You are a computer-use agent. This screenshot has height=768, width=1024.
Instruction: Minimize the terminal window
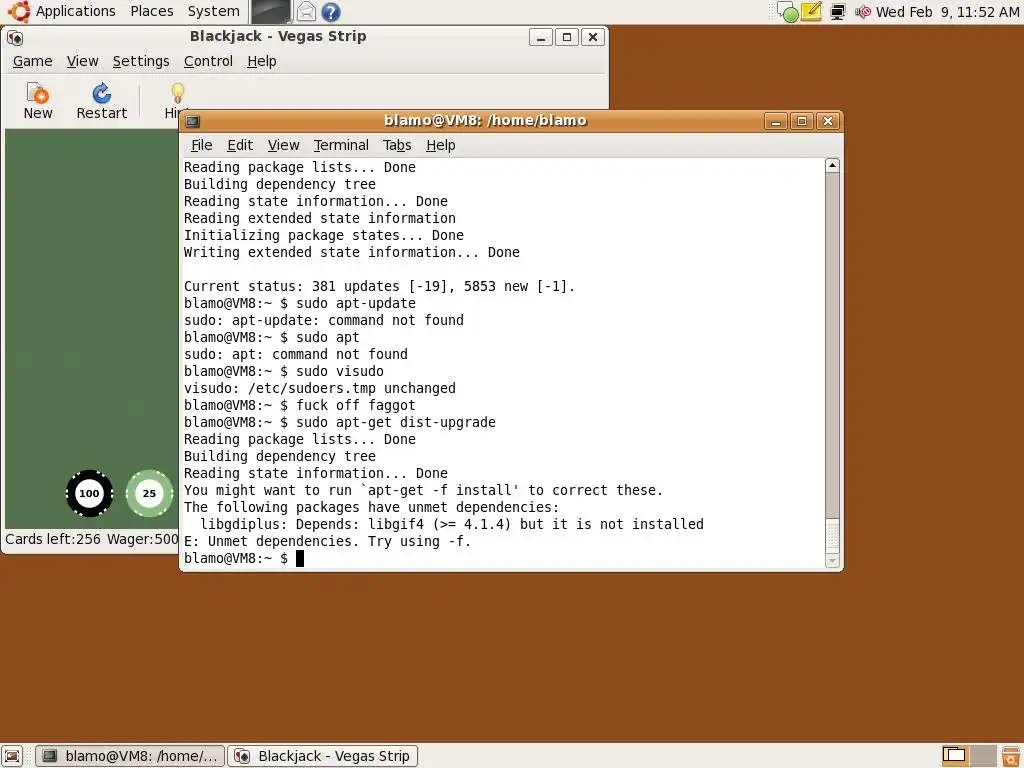coord(776,121)
